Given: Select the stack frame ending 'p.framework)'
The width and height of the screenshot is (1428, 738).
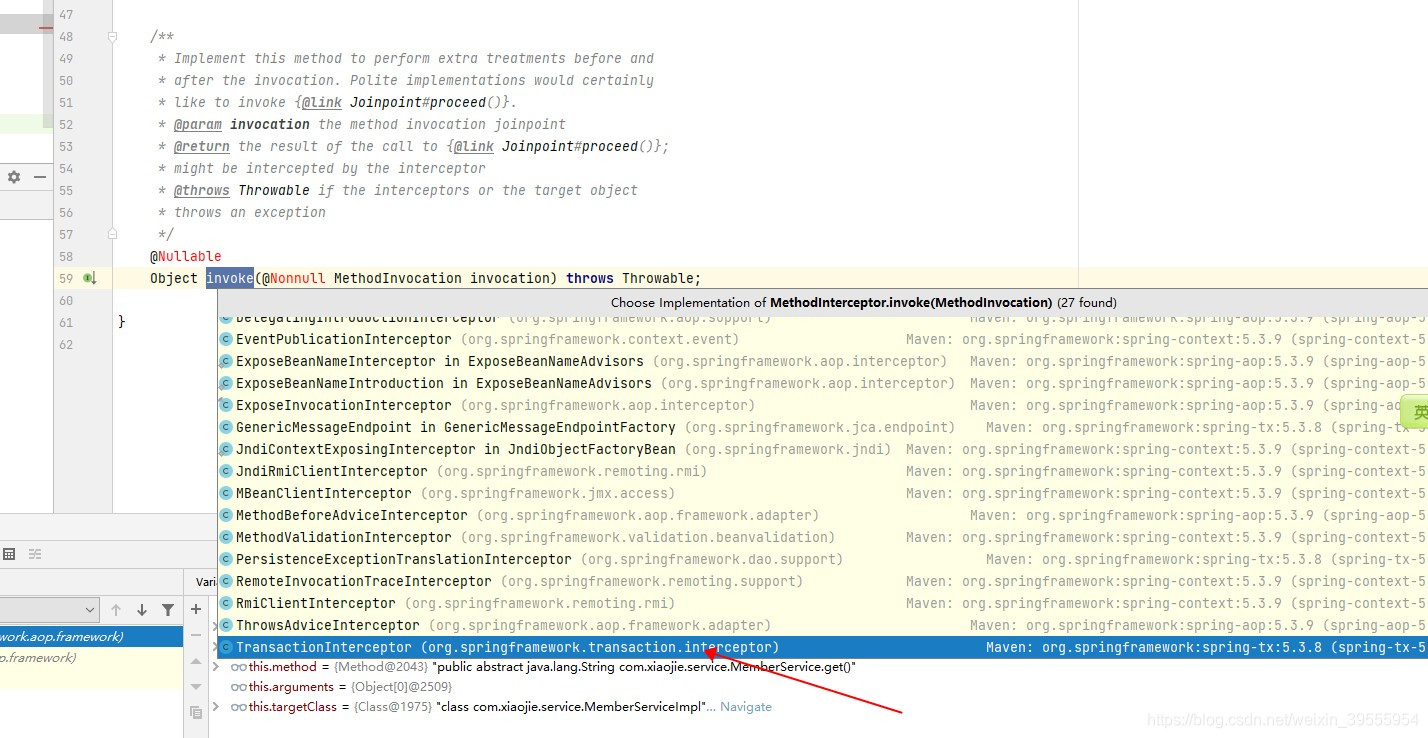Looking at the screenshot, I should [91, 658].
